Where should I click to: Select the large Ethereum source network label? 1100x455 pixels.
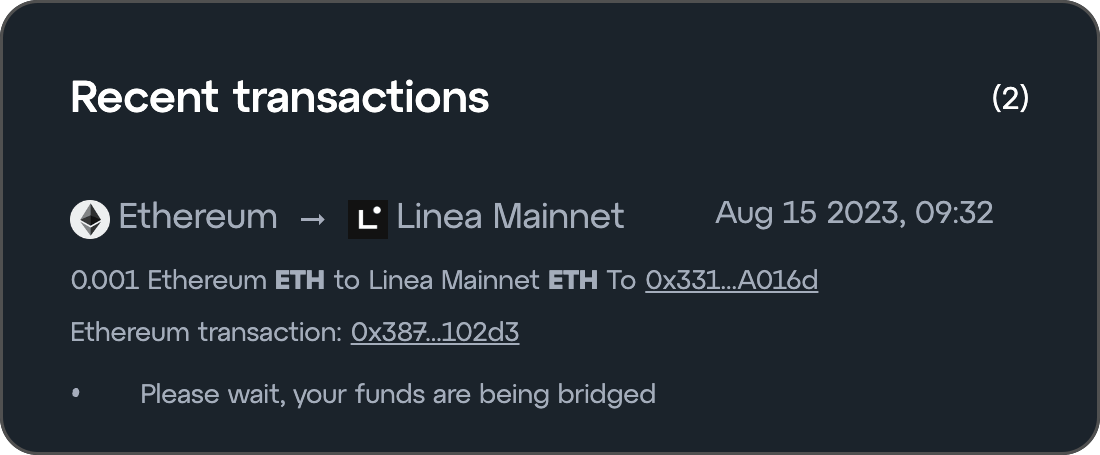(x=198, y=217)
